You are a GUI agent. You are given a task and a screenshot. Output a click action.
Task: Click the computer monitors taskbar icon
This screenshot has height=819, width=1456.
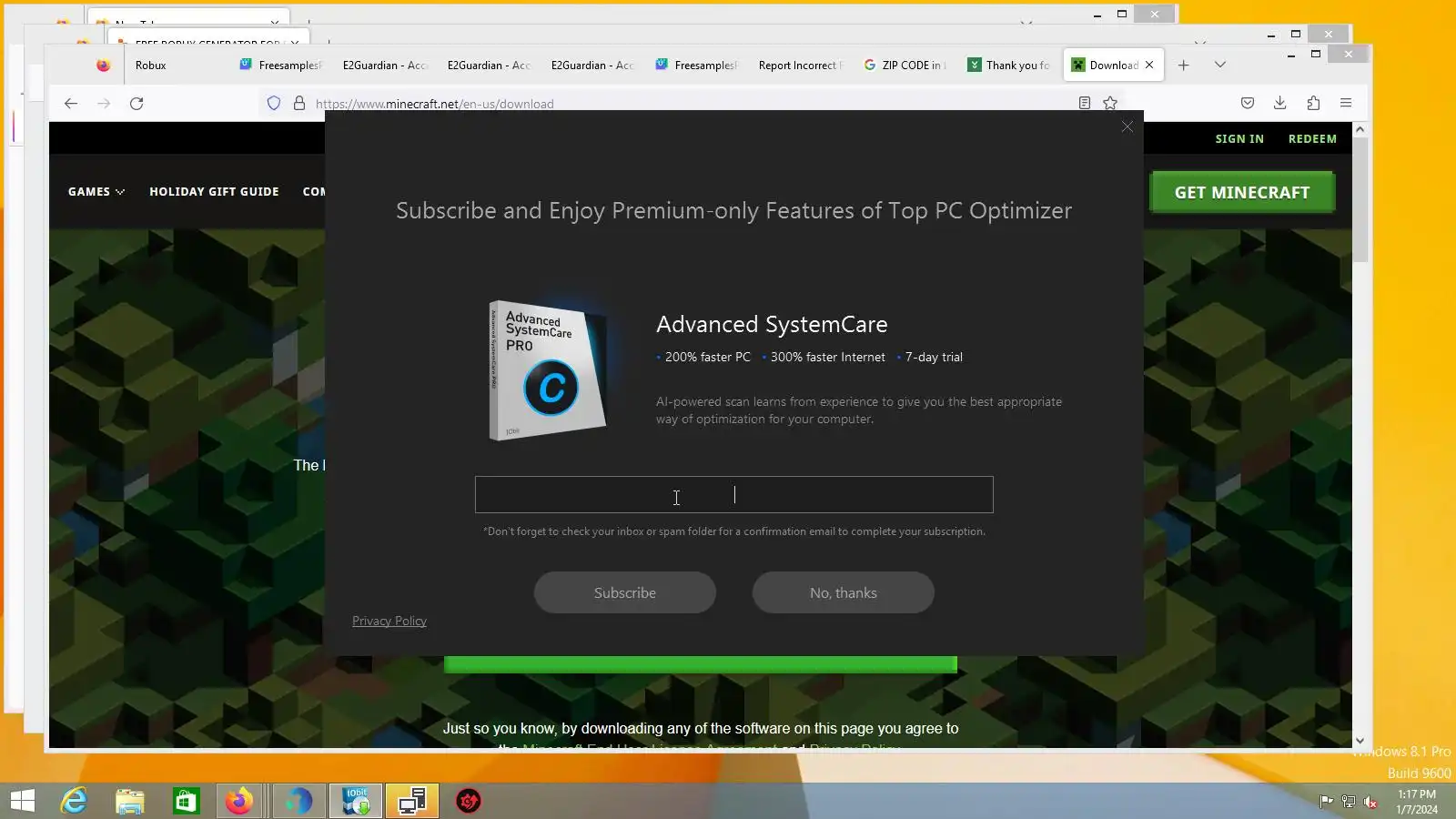(x=412, y=801)
